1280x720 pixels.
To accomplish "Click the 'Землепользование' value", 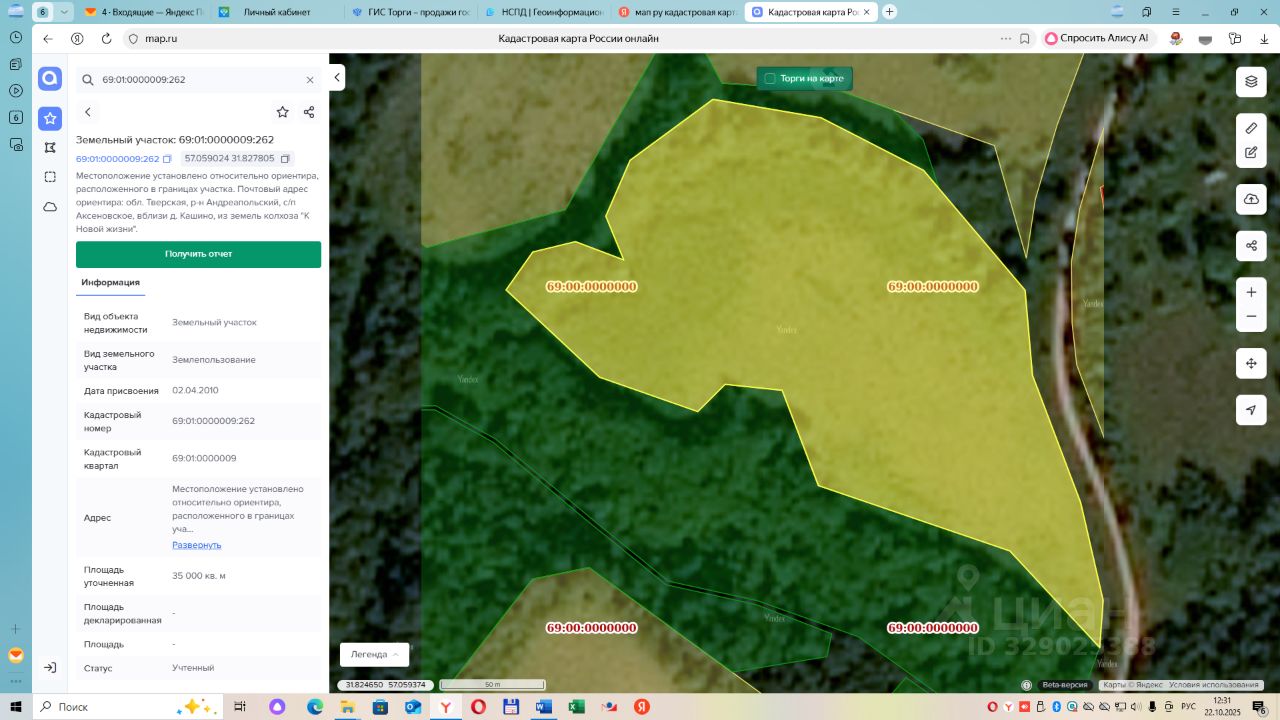I will pos(214,360).
